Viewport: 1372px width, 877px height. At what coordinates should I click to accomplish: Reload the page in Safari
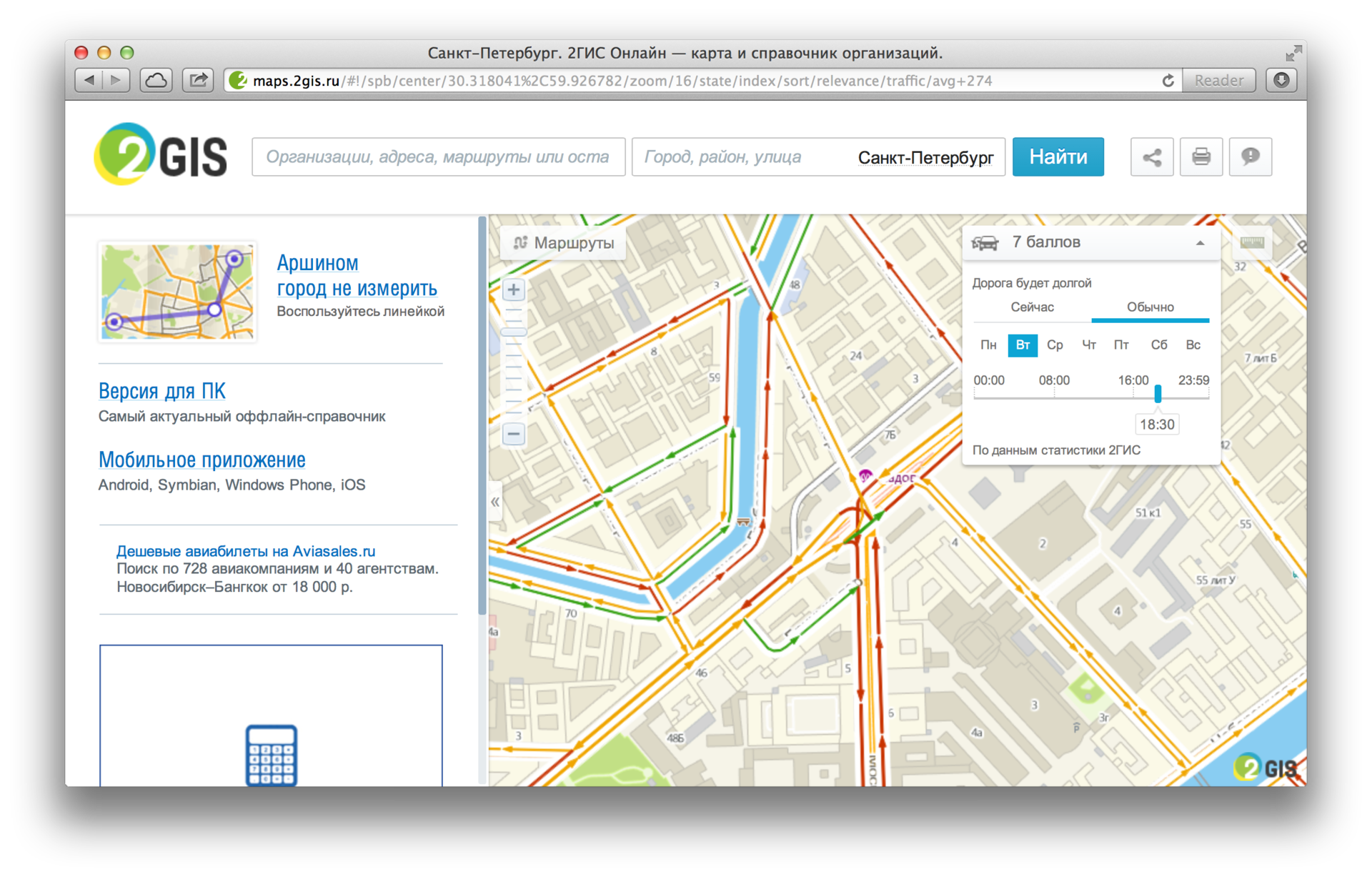click(1168, 81)
